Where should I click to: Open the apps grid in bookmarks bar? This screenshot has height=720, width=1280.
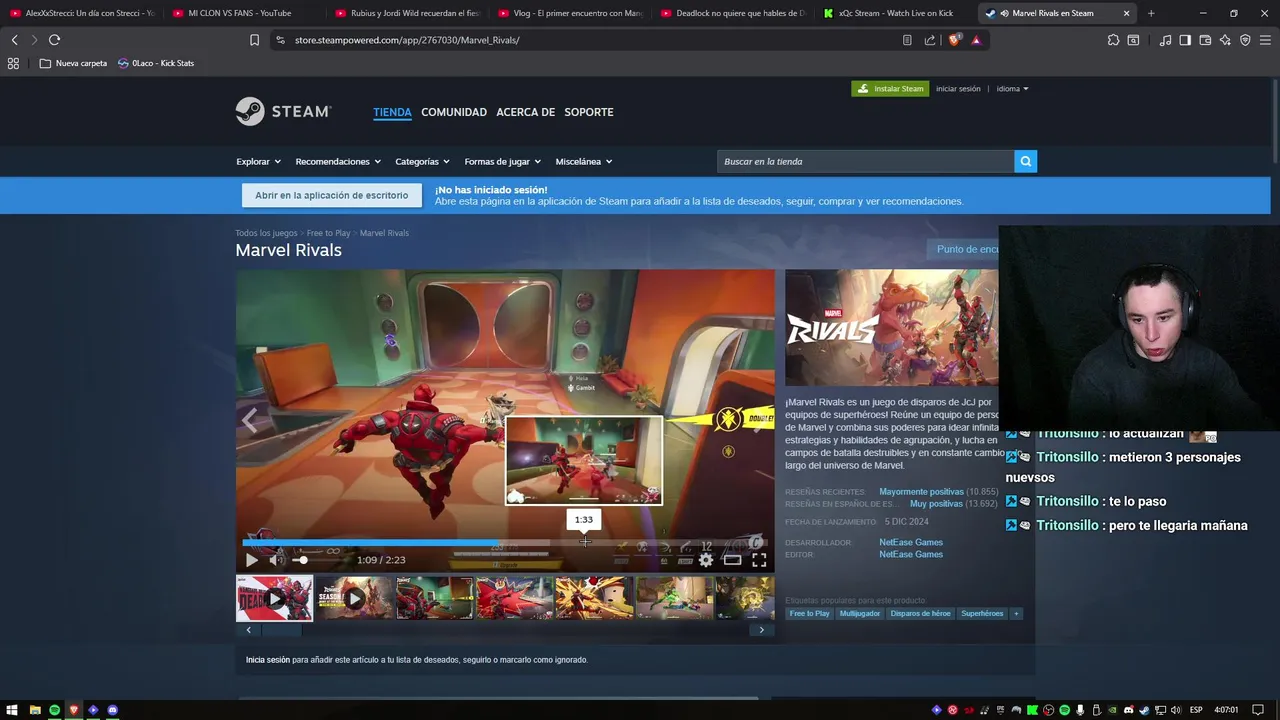(x=13, y=63)
